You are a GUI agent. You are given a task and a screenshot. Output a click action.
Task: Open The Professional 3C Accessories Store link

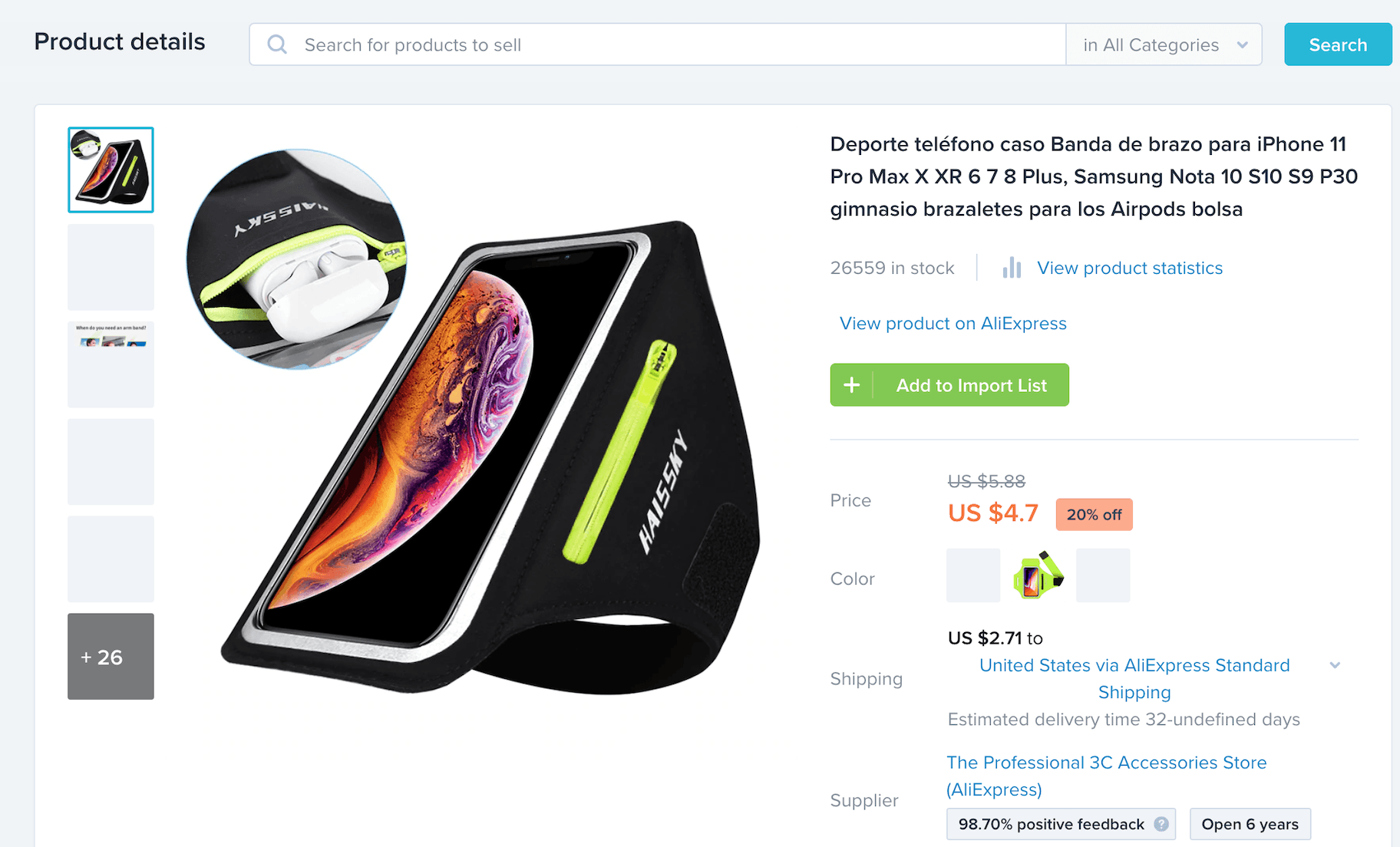1106,776
